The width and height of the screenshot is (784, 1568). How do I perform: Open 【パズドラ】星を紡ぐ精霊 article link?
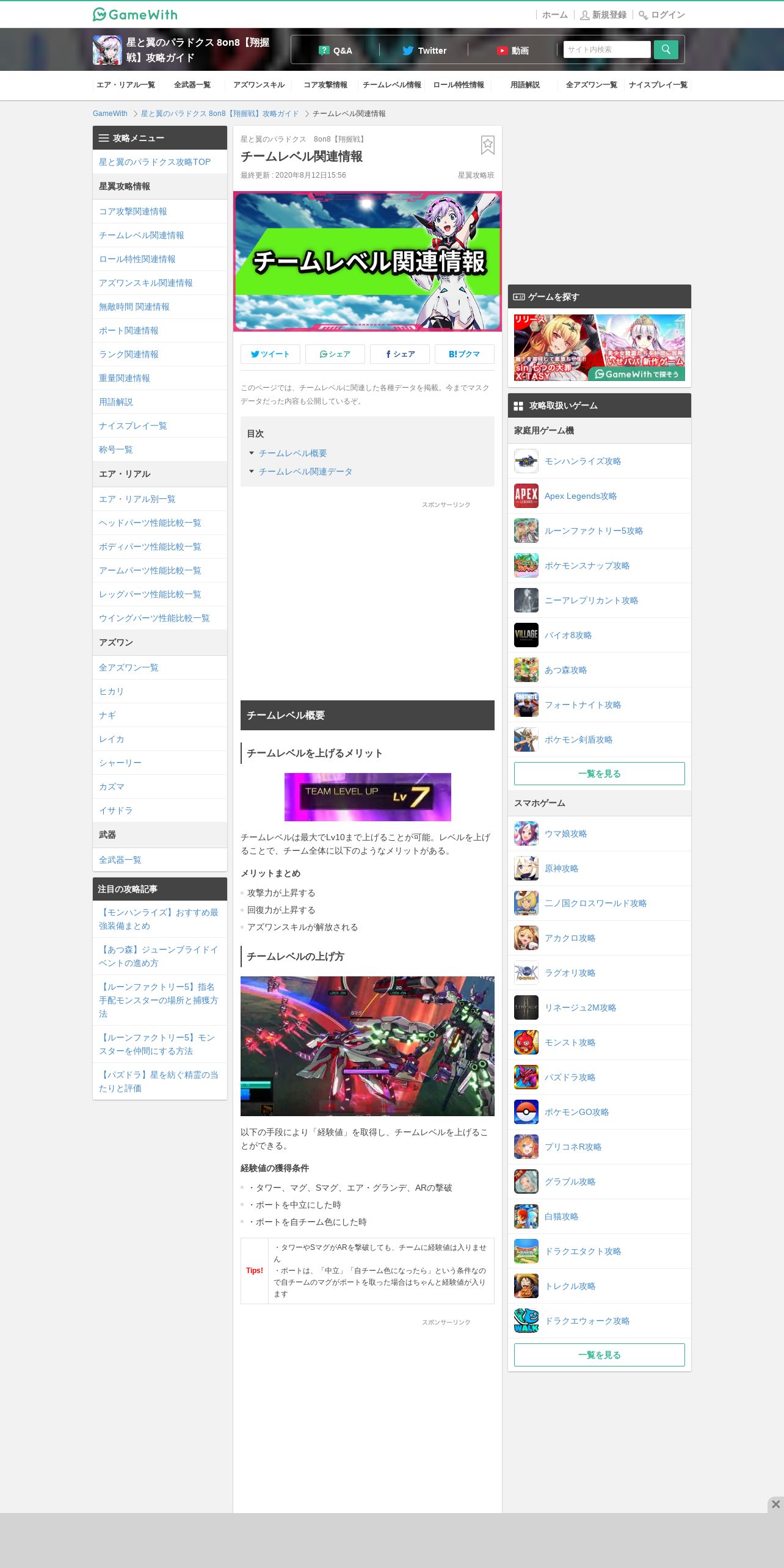point(159,1081)
